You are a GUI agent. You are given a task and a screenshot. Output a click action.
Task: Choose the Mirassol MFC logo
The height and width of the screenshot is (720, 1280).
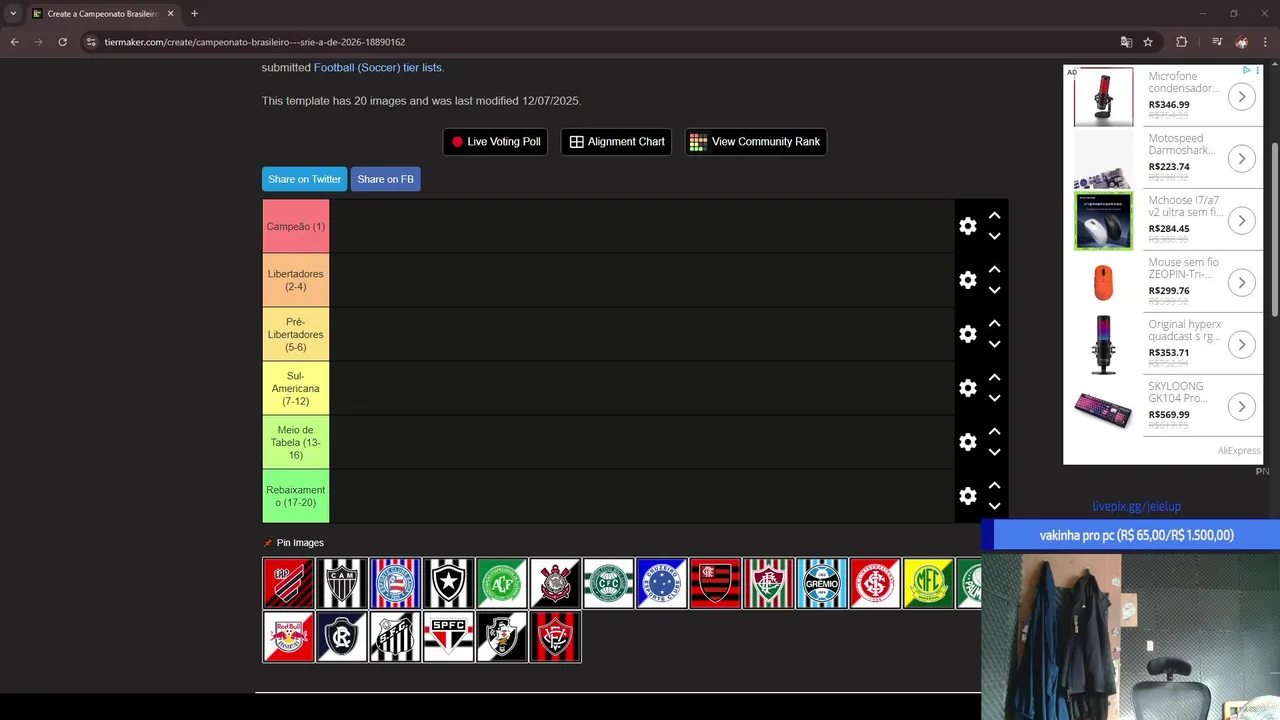929,583
